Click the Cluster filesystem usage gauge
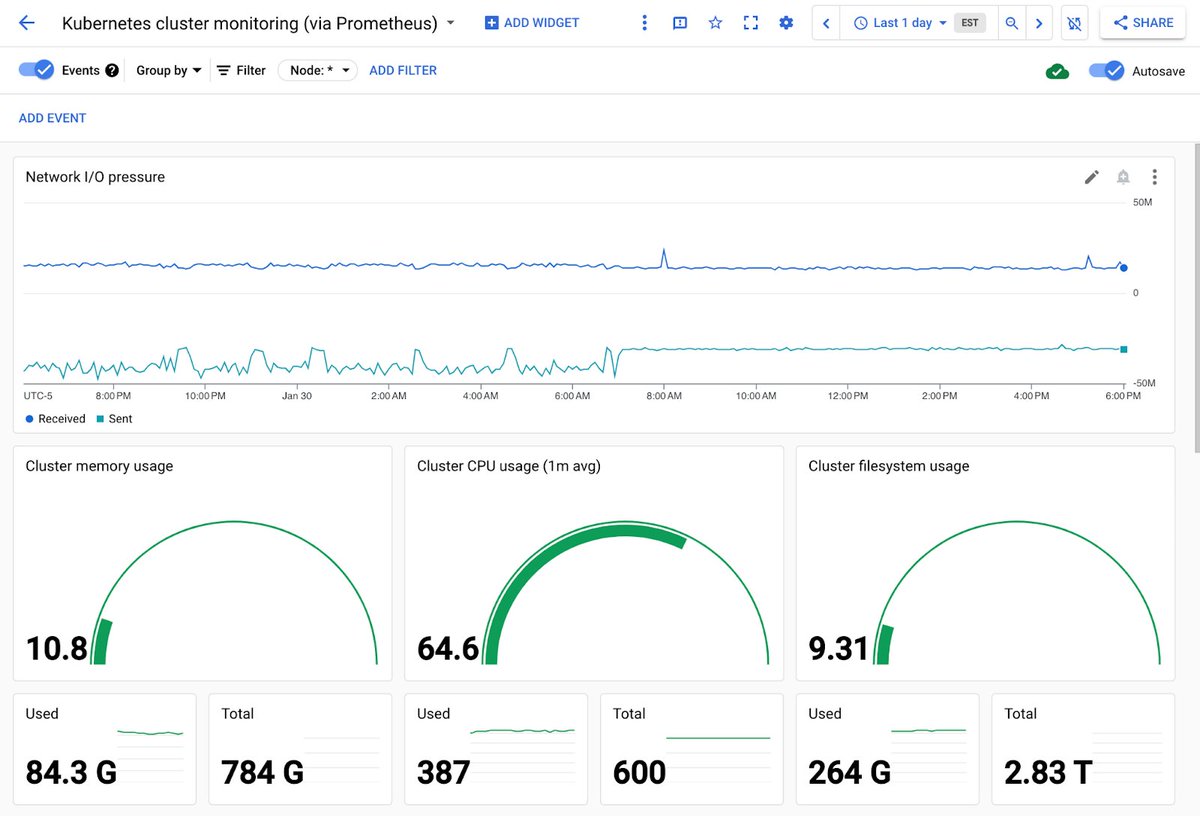1200x816 pixels. [1017, 593]
